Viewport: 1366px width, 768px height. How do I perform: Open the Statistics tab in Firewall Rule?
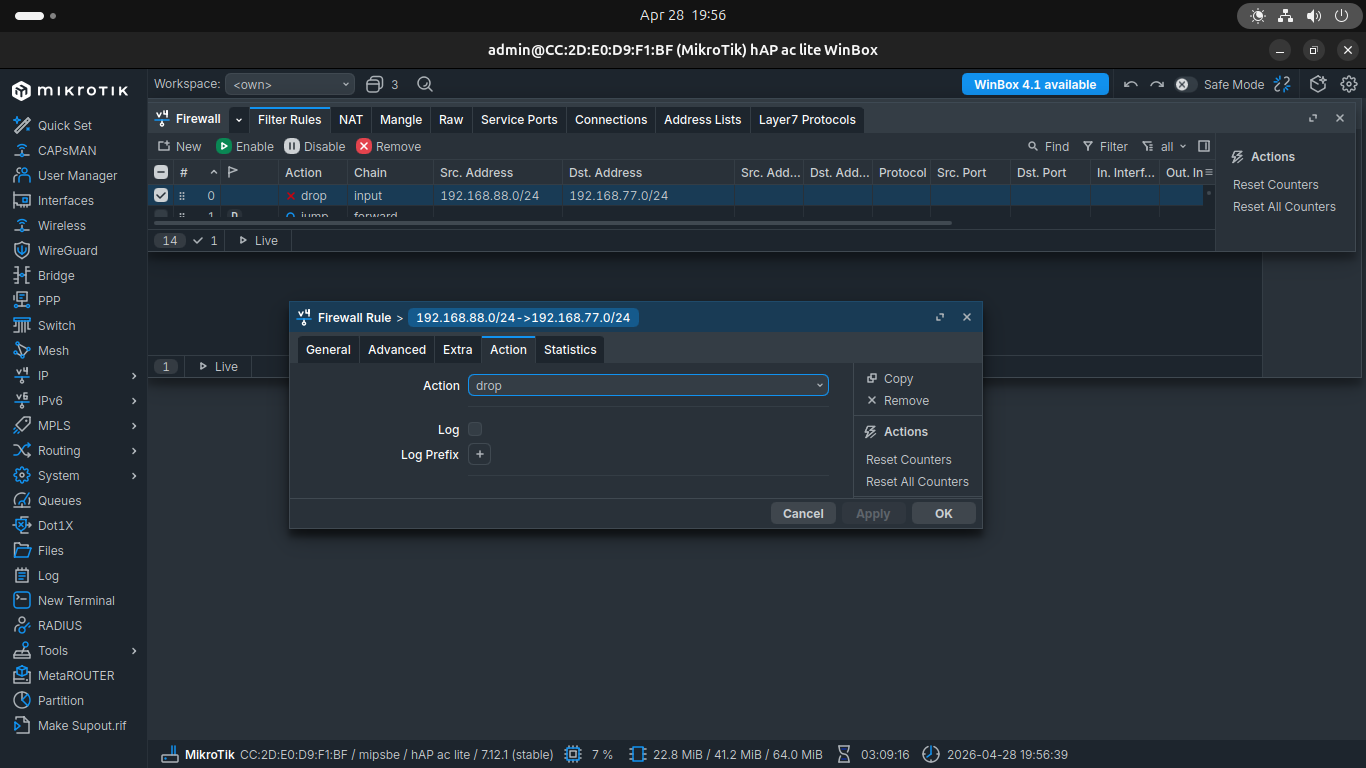pos(570,349)
